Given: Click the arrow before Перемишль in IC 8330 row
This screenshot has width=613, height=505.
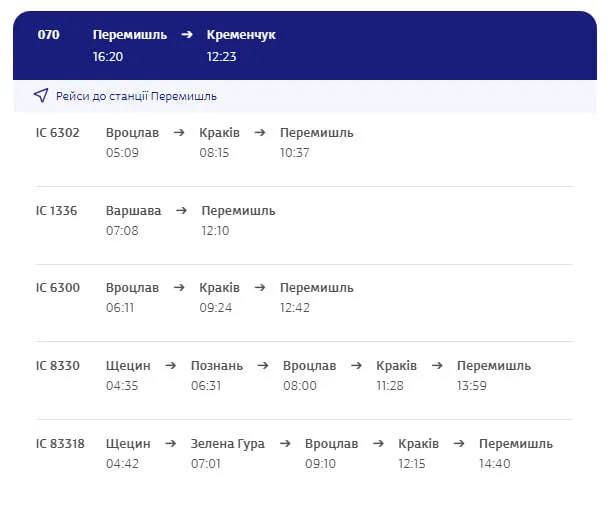Looking at the screenshot, I should (x=437, y=366).
